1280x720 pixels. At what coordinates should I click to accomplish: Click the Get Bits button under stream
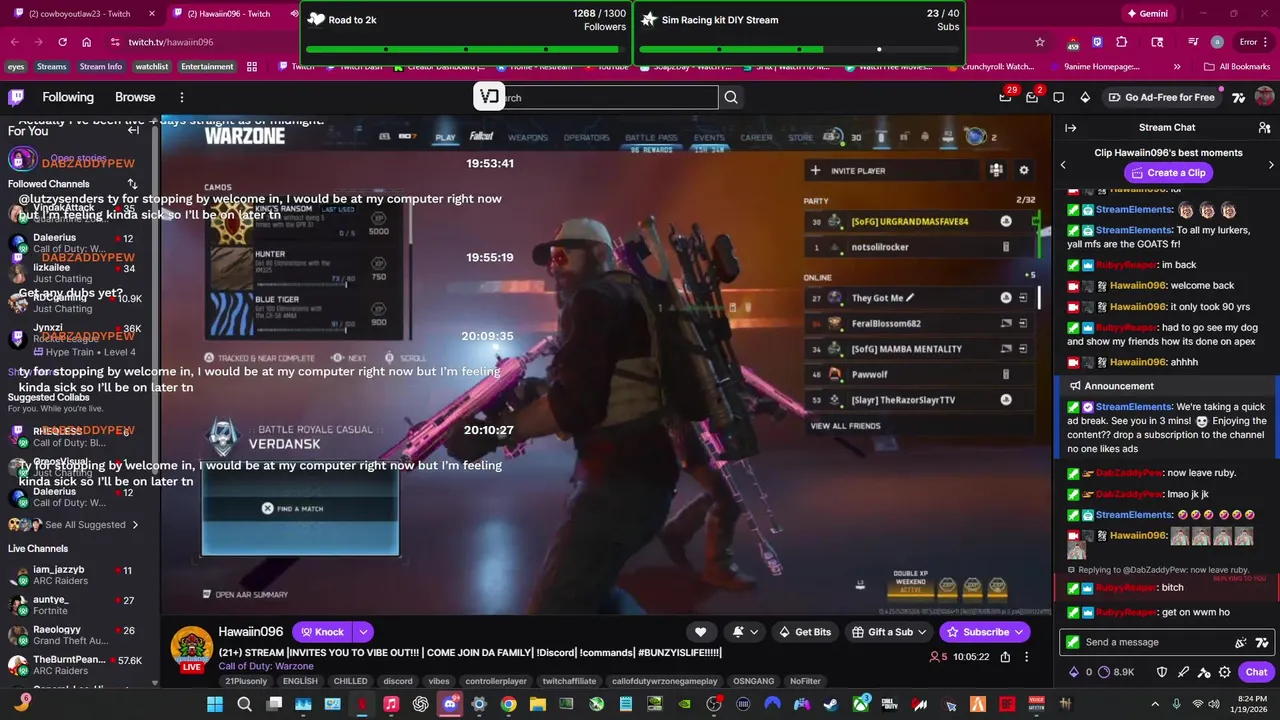click(805, 632)
